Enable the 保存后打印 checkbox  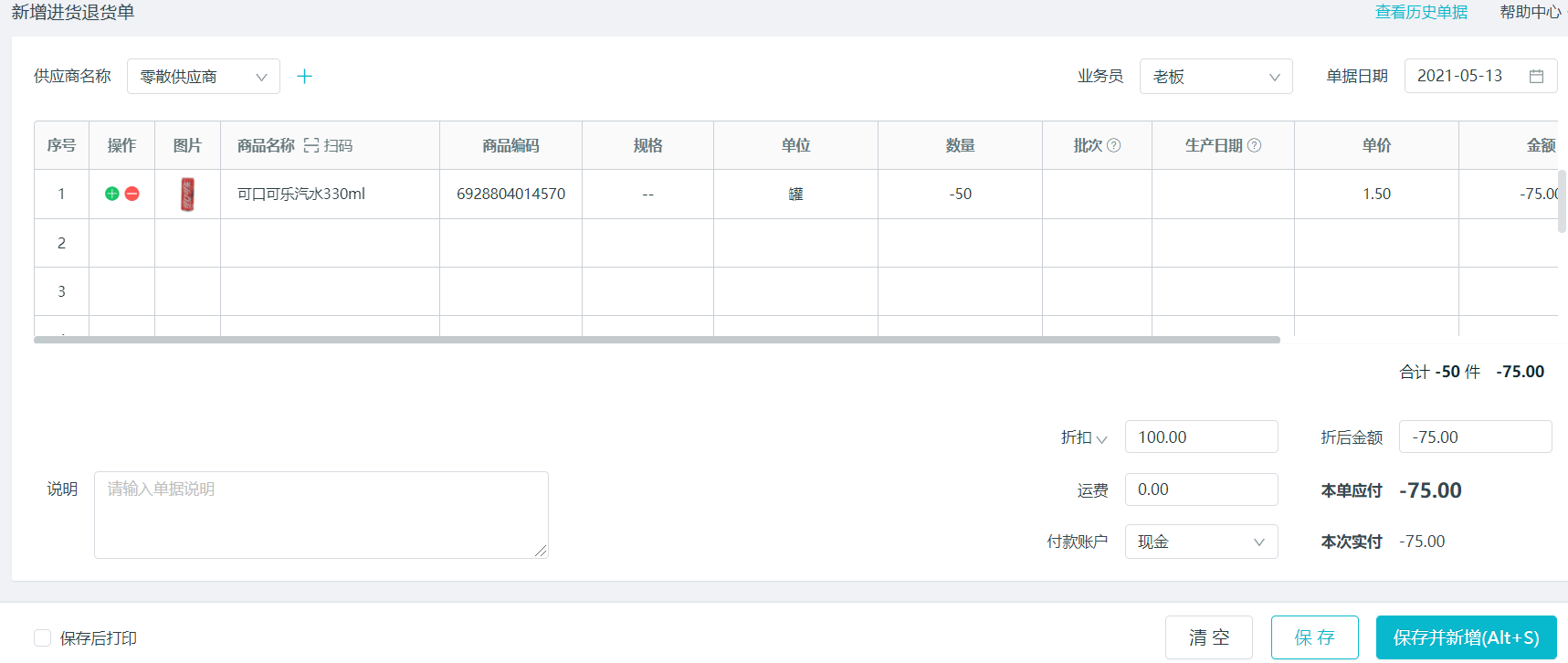coord(43,637)
